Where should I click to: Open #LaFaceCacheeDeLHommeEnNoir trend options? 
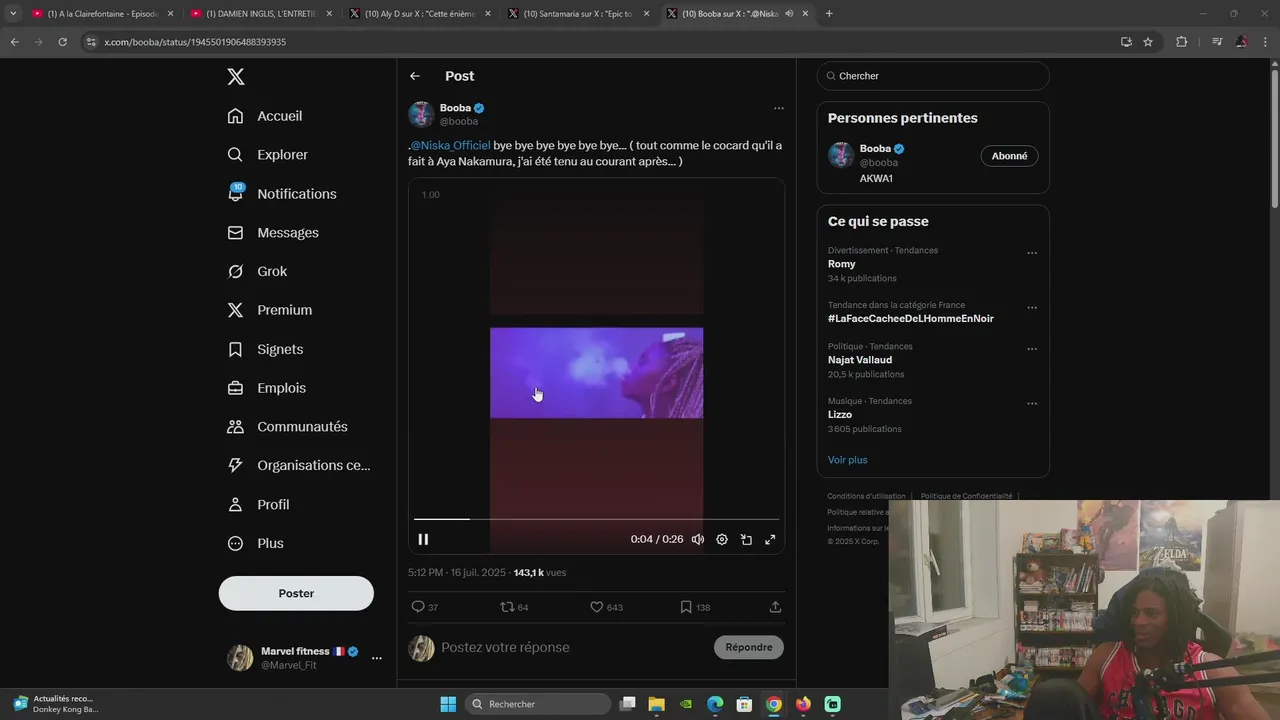[1032, 308]
